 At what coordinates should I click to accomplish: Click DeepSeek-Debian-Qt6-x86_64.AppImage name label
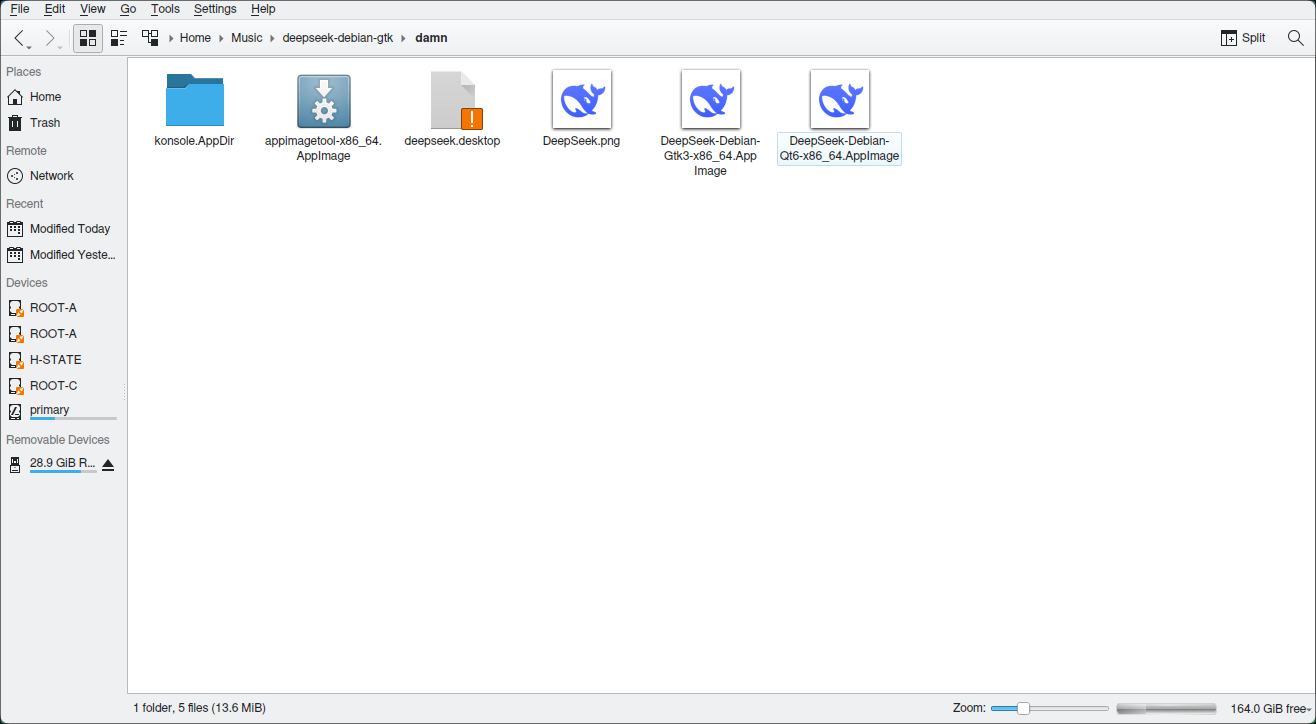tap(839, 148)
